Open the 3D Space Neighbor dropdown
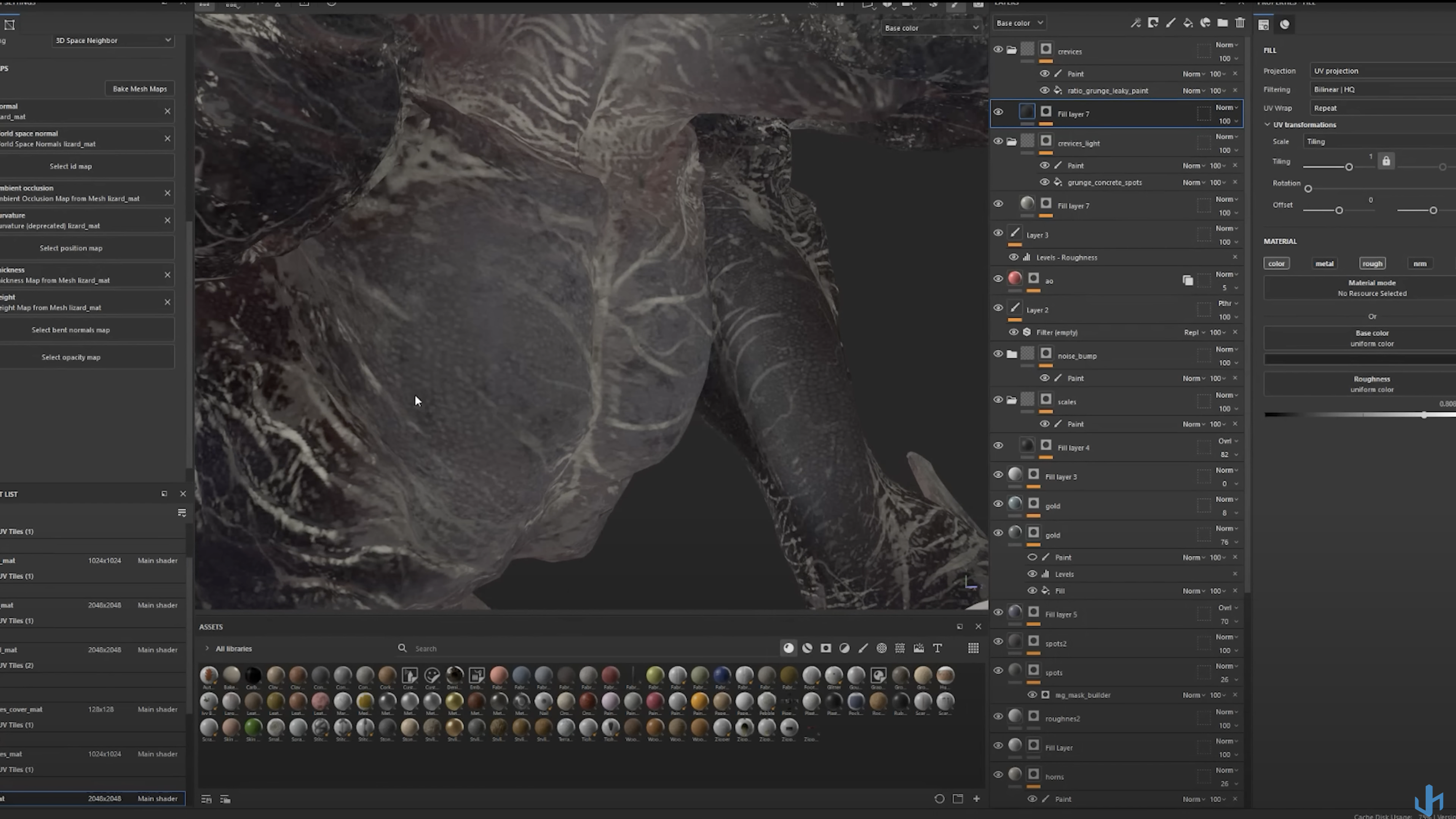The height and width of the screenshot is (819, 1456). pyautogui.click(x=112, y=40)
